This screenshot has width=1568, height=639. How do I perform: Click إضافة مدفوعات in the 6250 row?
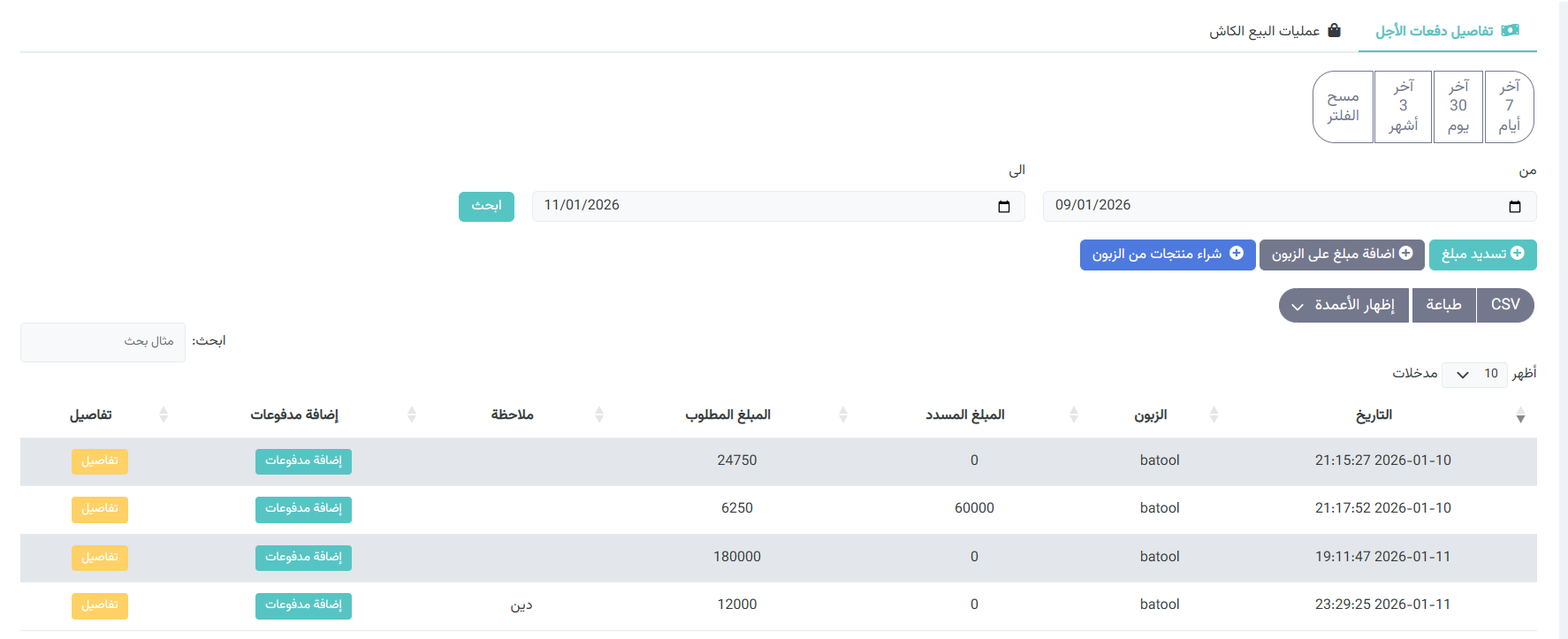303,509
